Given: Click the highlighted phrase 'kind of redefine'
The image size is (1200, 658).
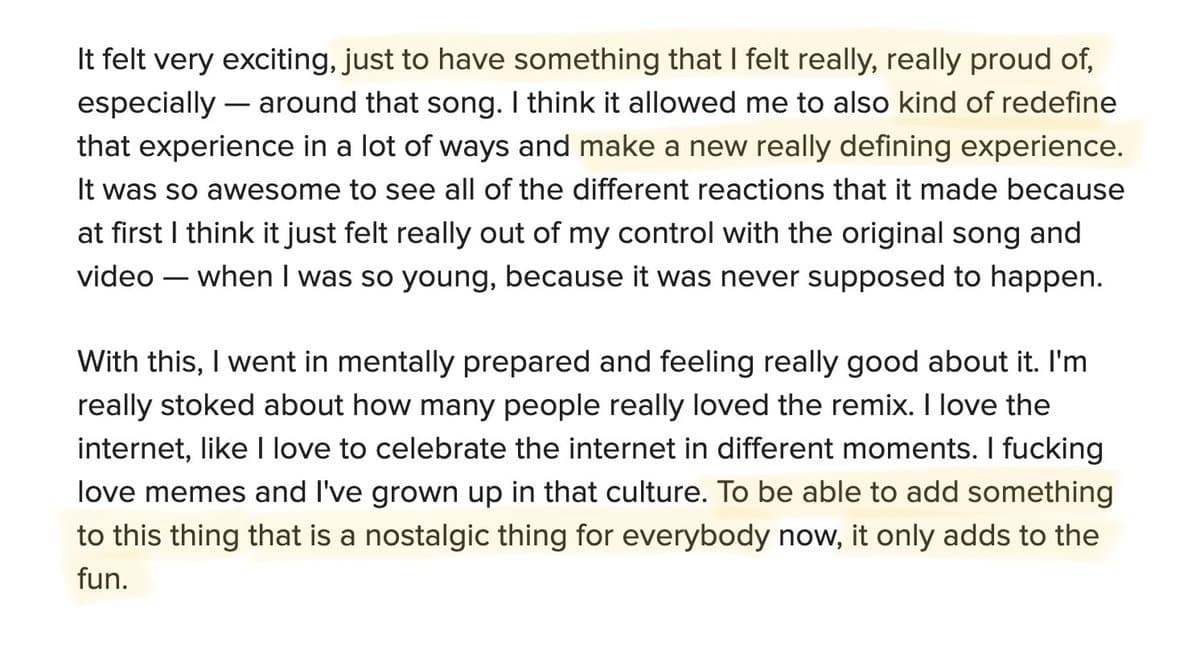Looking at the screenshot, I should click(1007, 103).
